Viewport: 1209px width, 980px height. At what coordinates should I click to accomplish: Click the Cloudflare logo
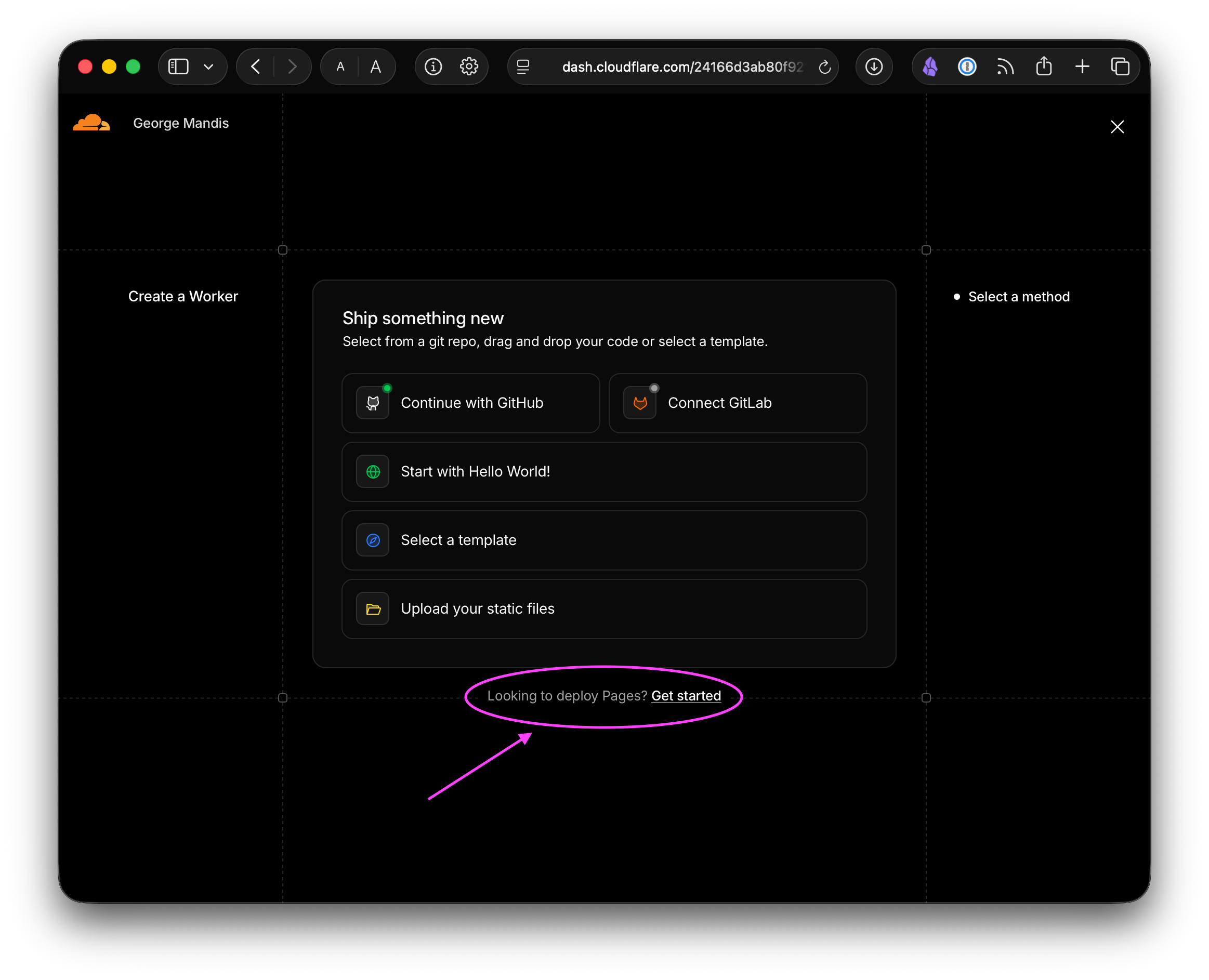click(x=91, y=123)
